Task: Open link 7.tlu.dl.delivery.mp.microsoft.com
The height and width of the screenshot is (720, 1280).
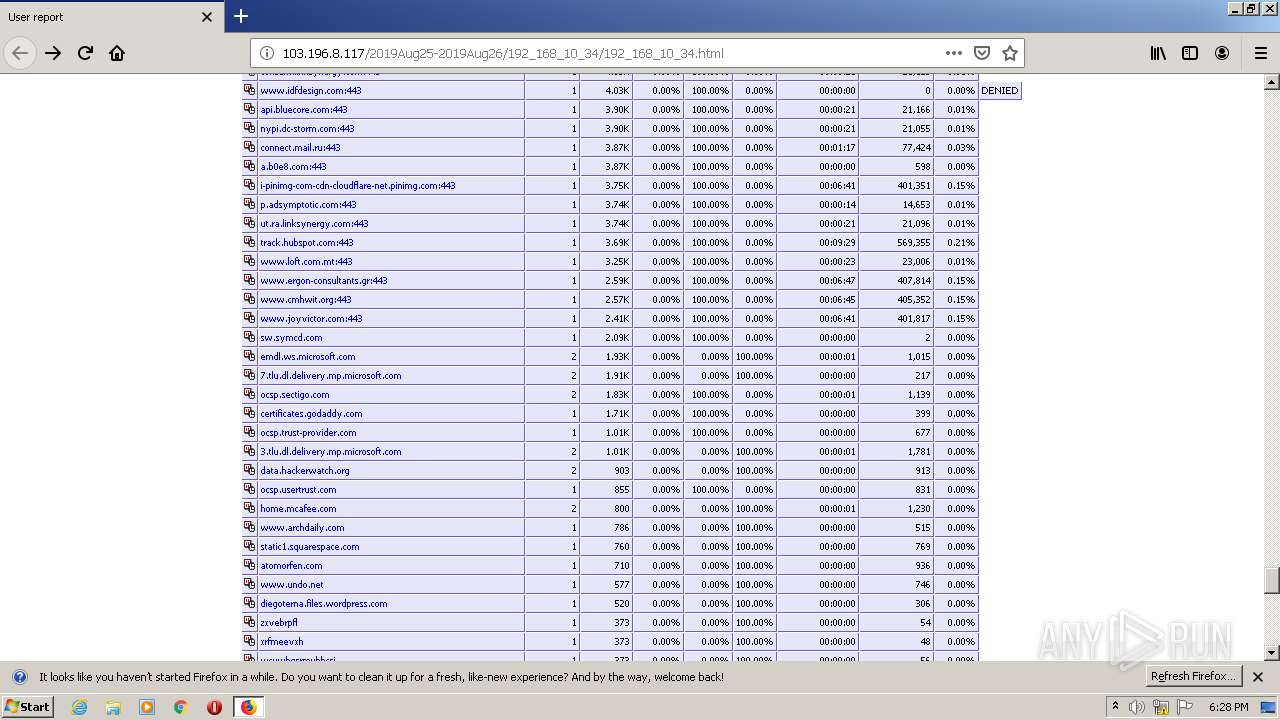Action: 331,375
